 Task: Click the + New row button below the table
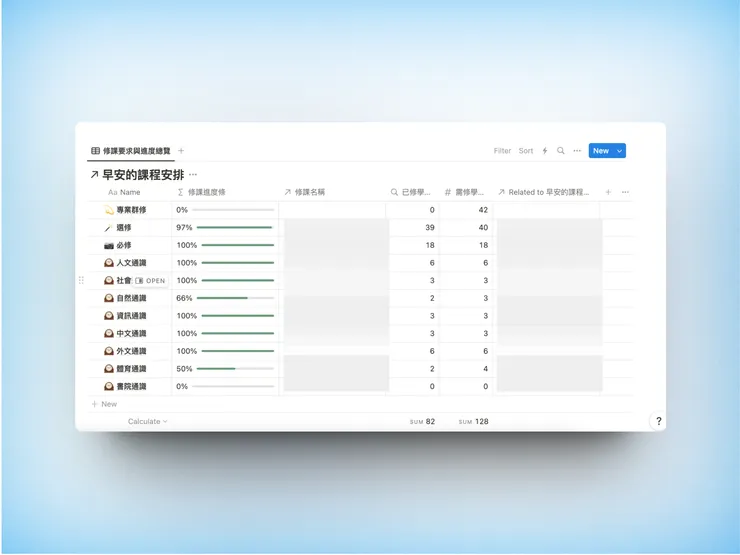(104, 404)
